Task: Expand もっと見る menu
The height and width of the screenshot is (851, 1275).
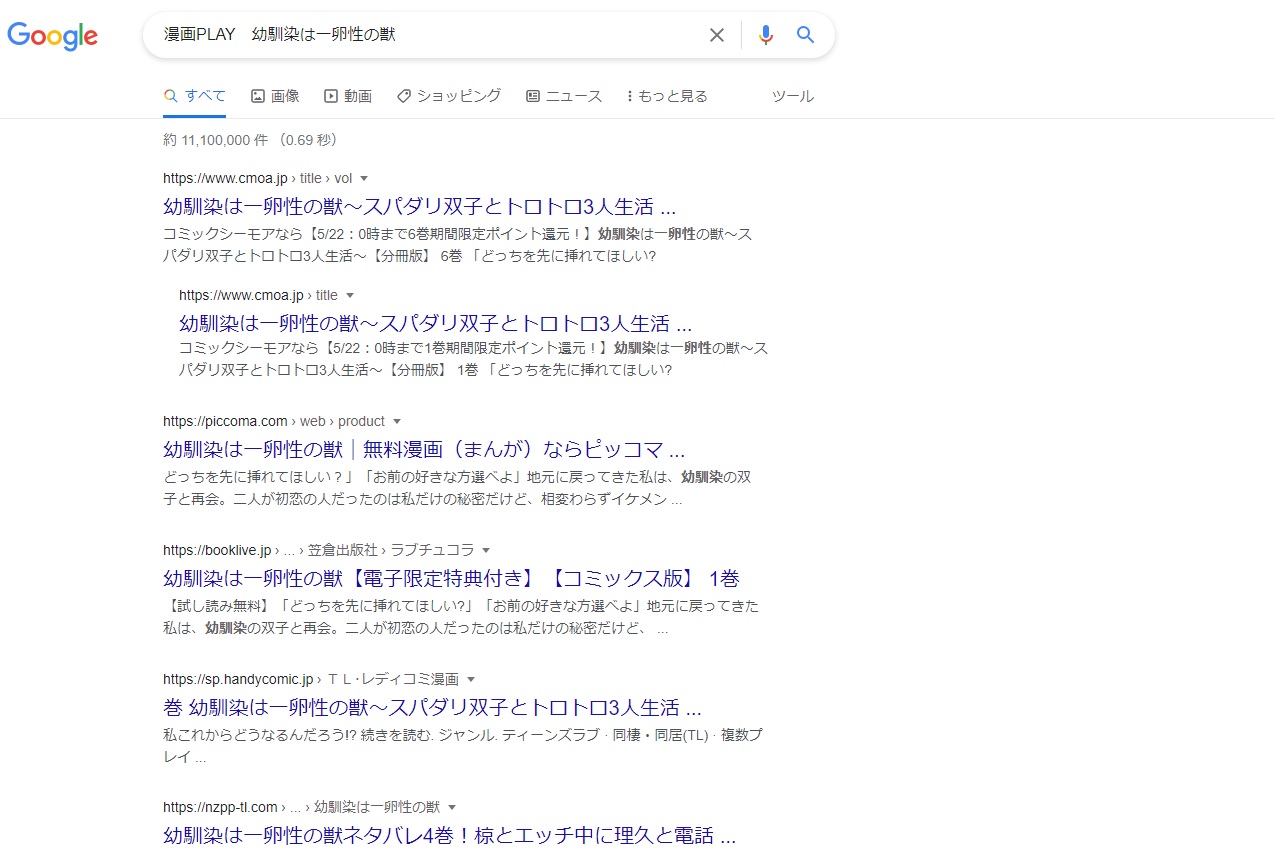Action: point(667,96)
